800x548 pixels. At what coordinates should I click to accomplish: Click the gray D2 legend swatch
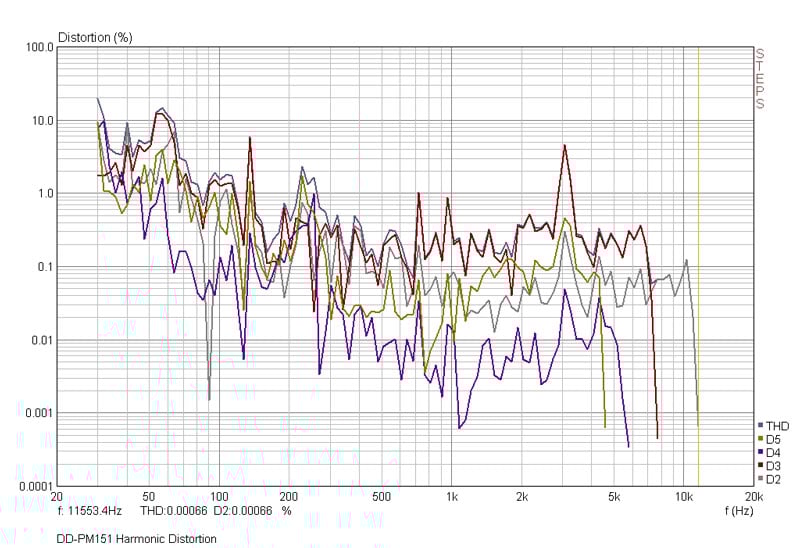click(761, 479)
